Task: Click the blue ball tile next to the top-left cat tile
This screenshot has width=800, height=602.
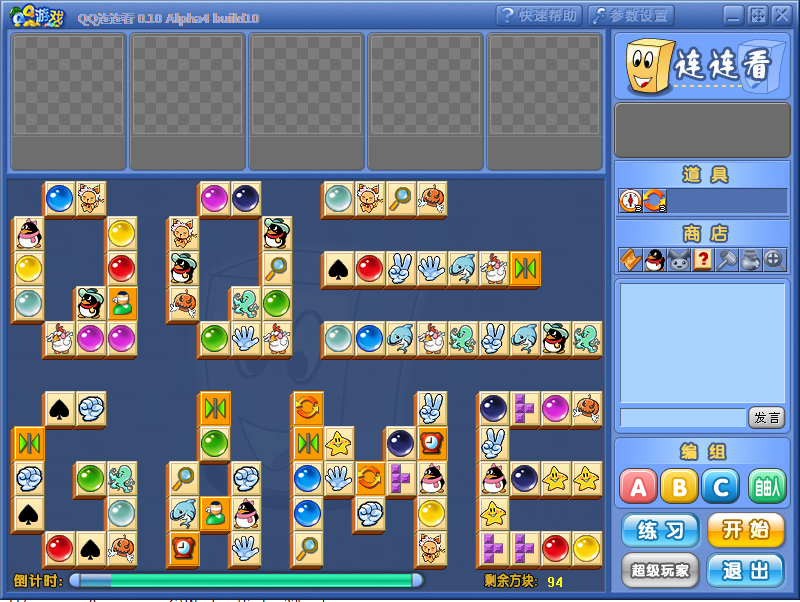Action: 60,199
